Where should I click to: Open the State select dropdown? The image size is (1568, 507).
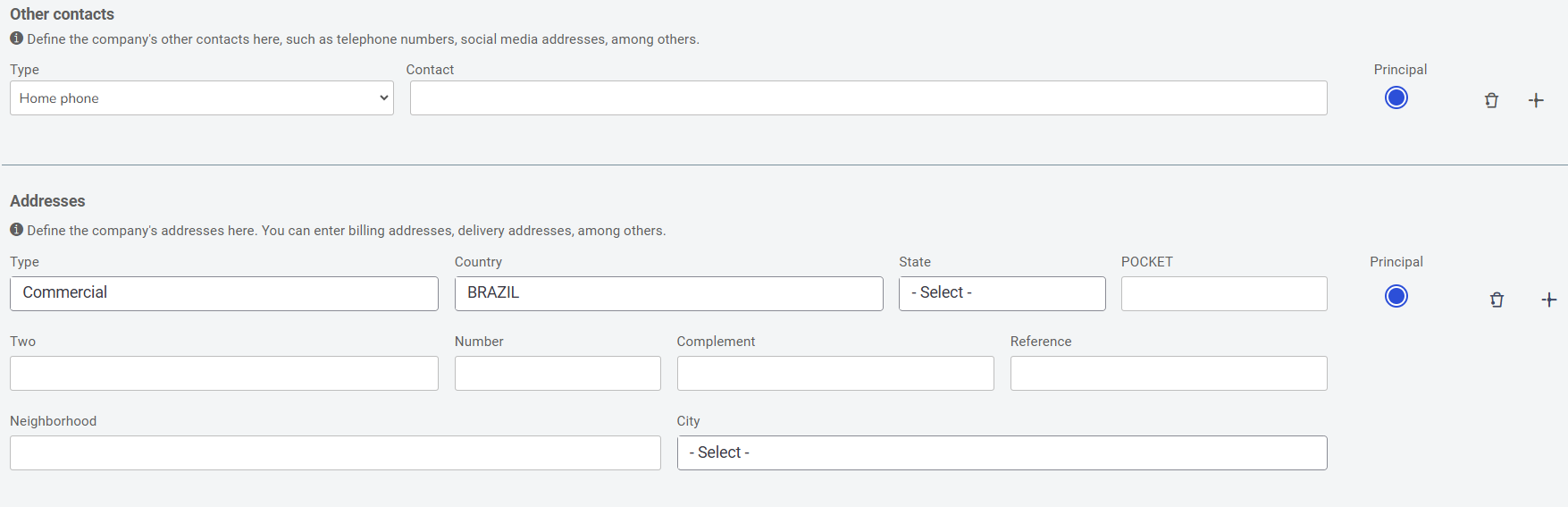[x=1002, y=293]
